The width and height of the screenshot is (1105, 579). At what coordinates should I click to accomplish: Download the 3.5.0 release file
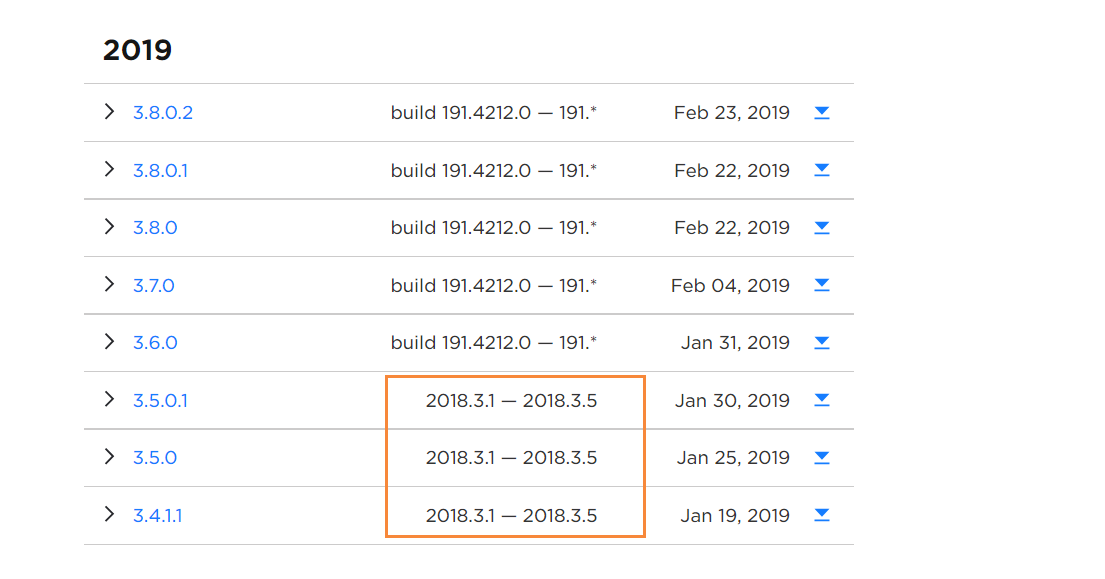coord(822,458)
